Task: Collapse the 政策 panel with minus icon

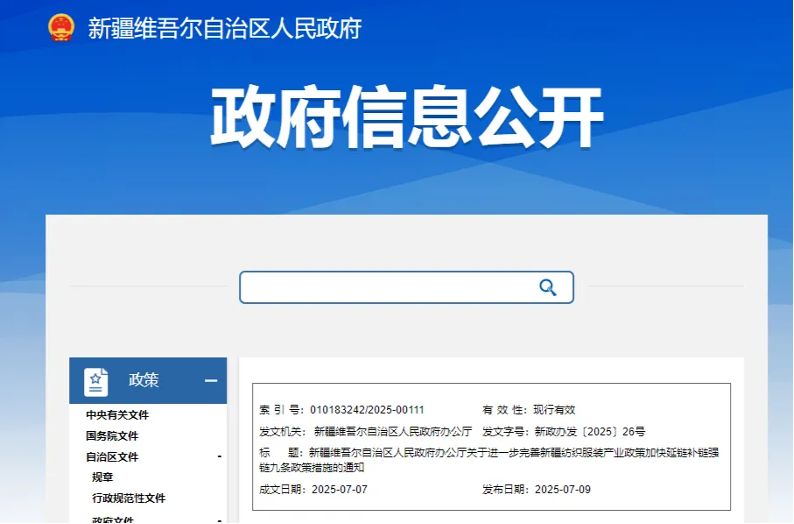Action: 211,381
